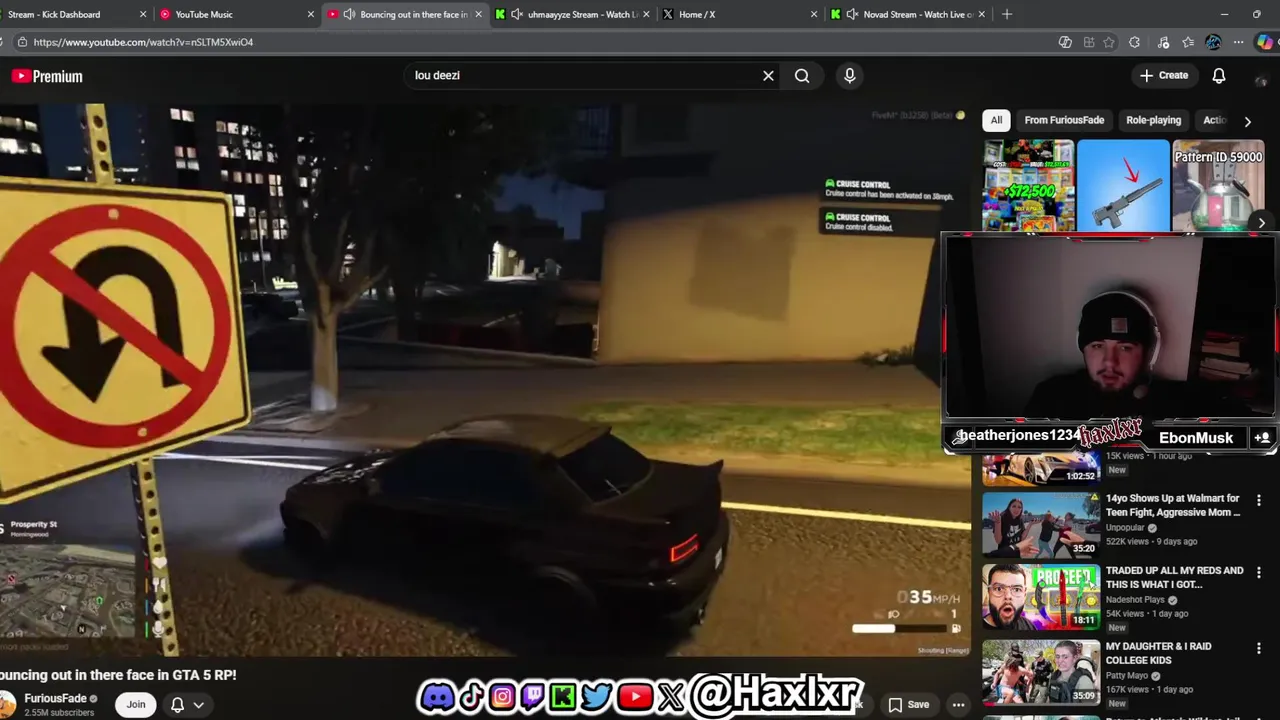Pause the GTA 5 RP video player
Viewport: 1280px width, 720px height.
485,380
